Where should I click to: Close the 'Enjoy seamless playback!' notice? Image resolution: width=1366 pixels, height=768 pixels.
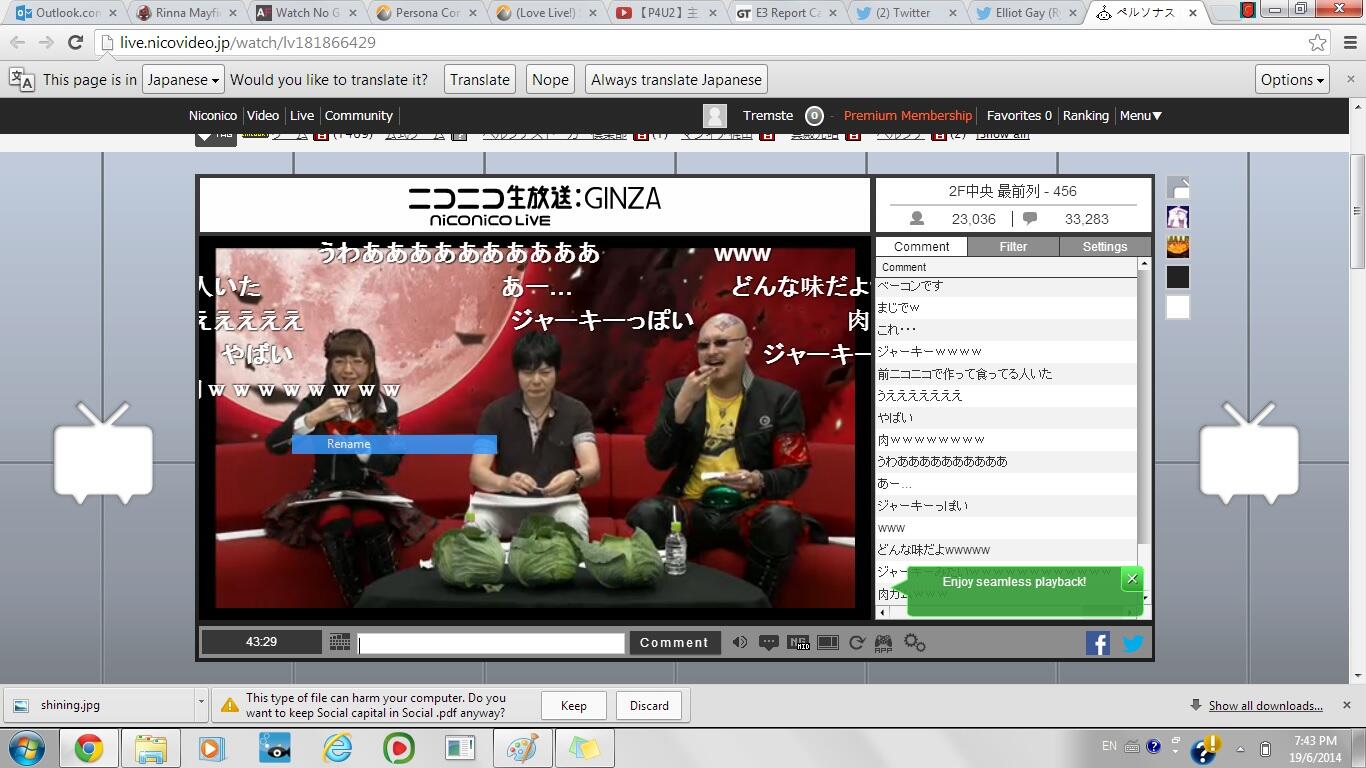click(x=1132, y=578)
